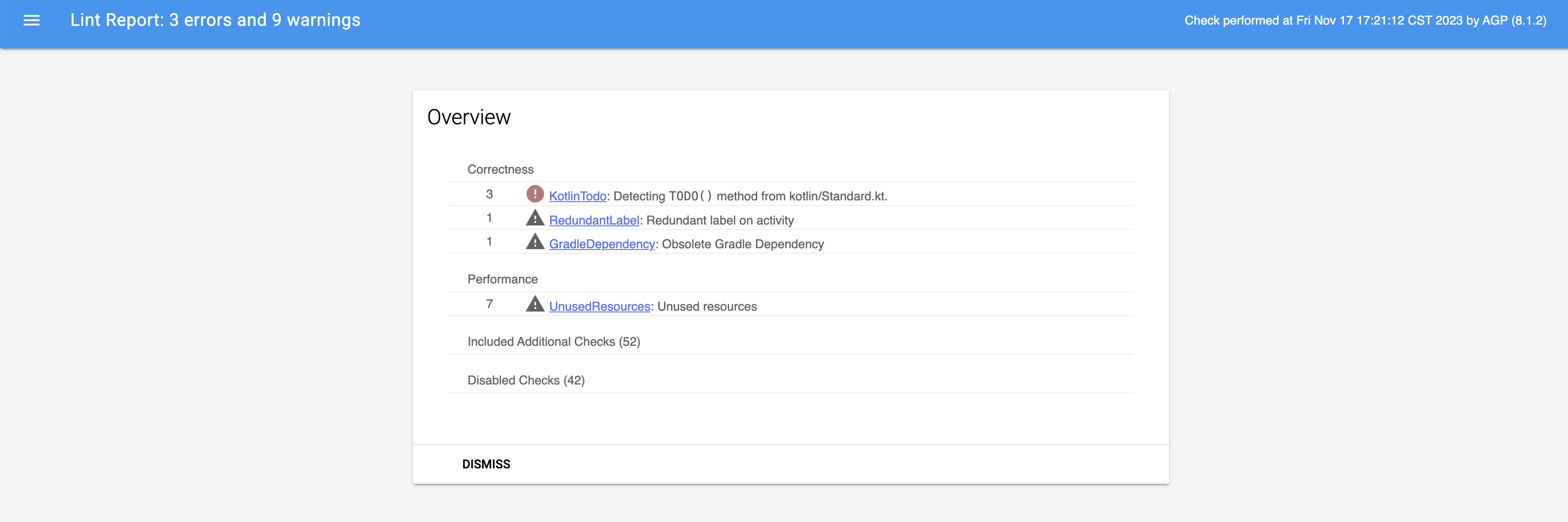Open the KotlinTodo issue link
Screen dimensions: 1568x522
577,196
